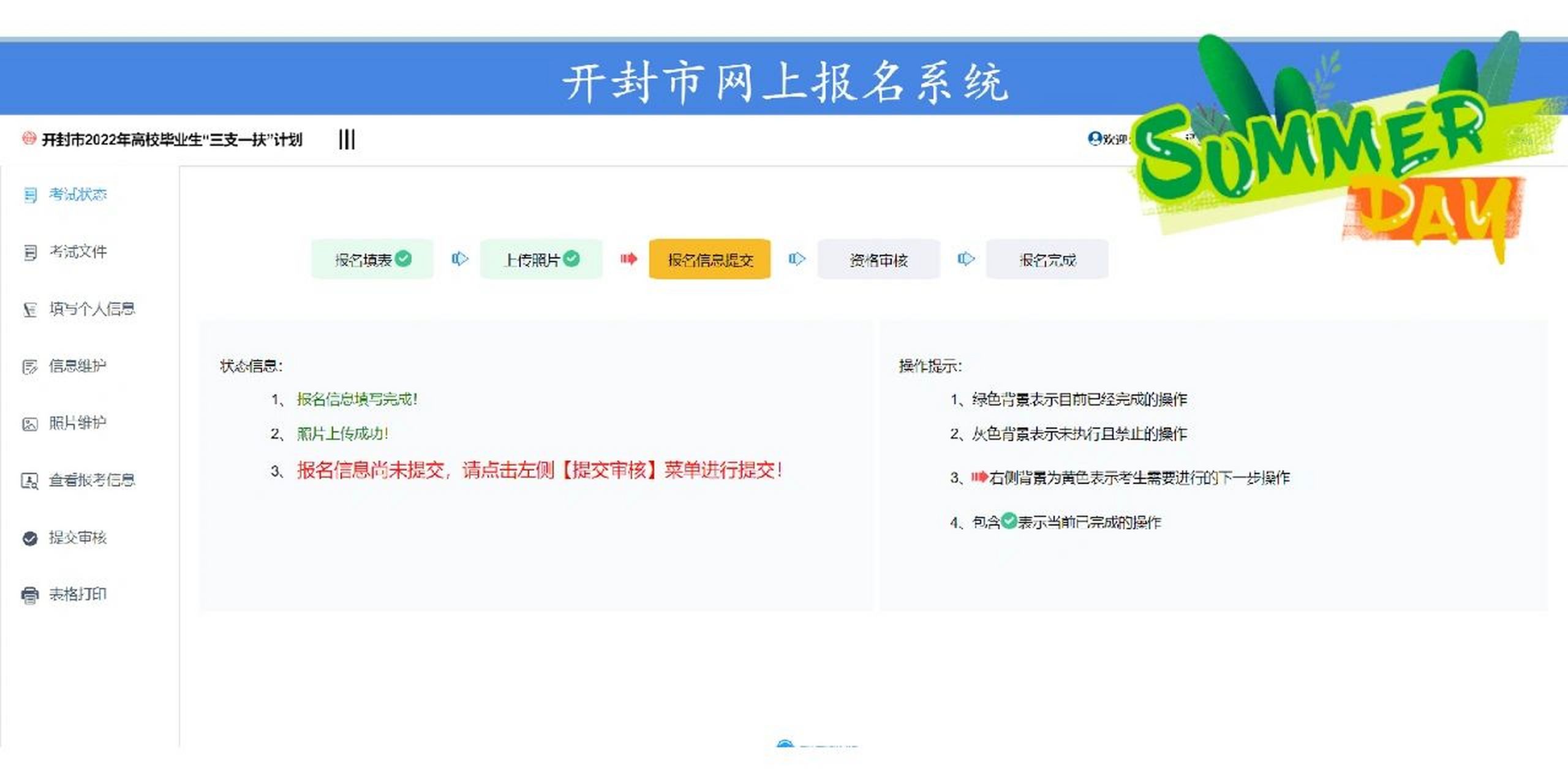Click status text 照片上传成功!

point(342,434)
